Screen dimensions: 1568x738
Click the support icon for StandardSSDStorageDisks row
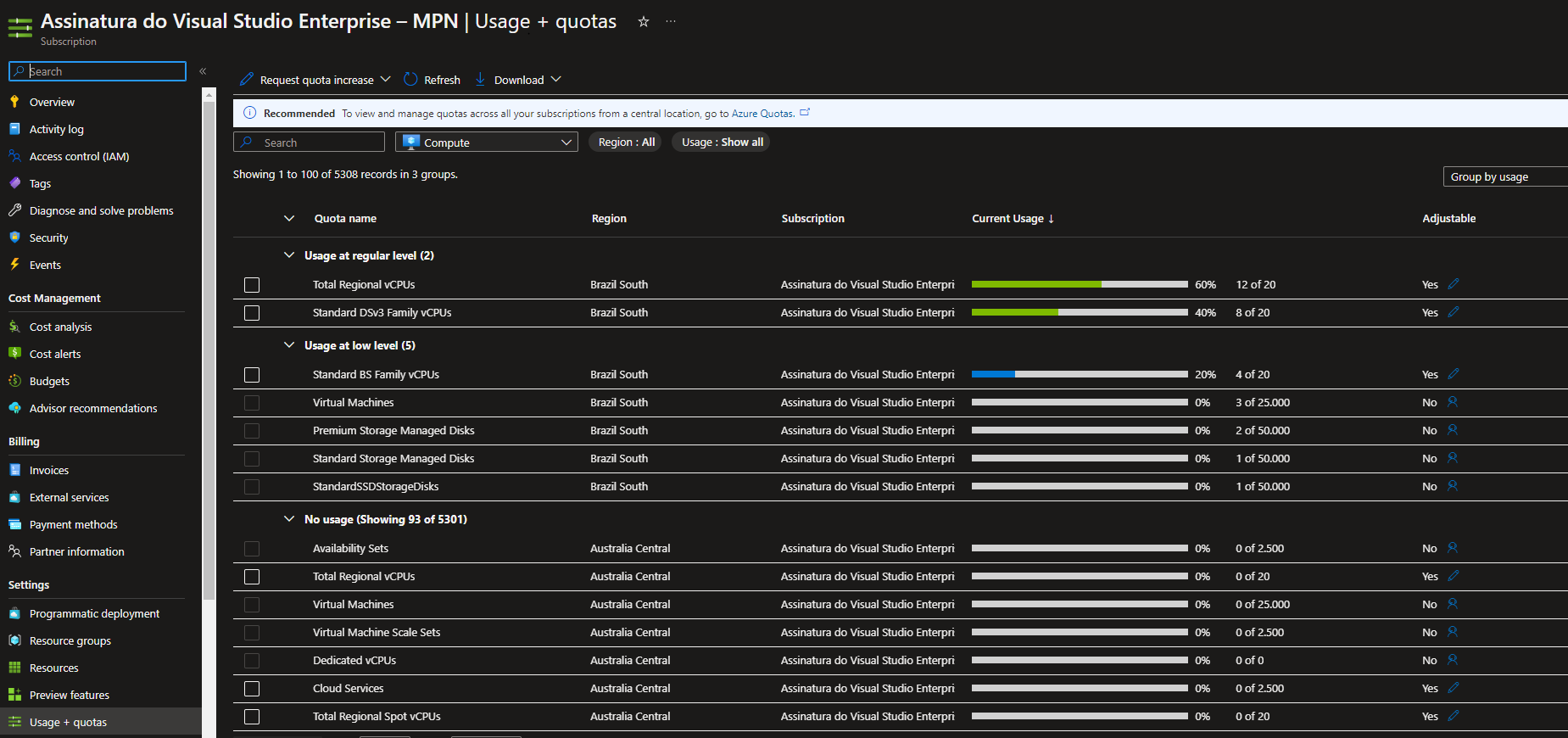(x=1453, y=486)
